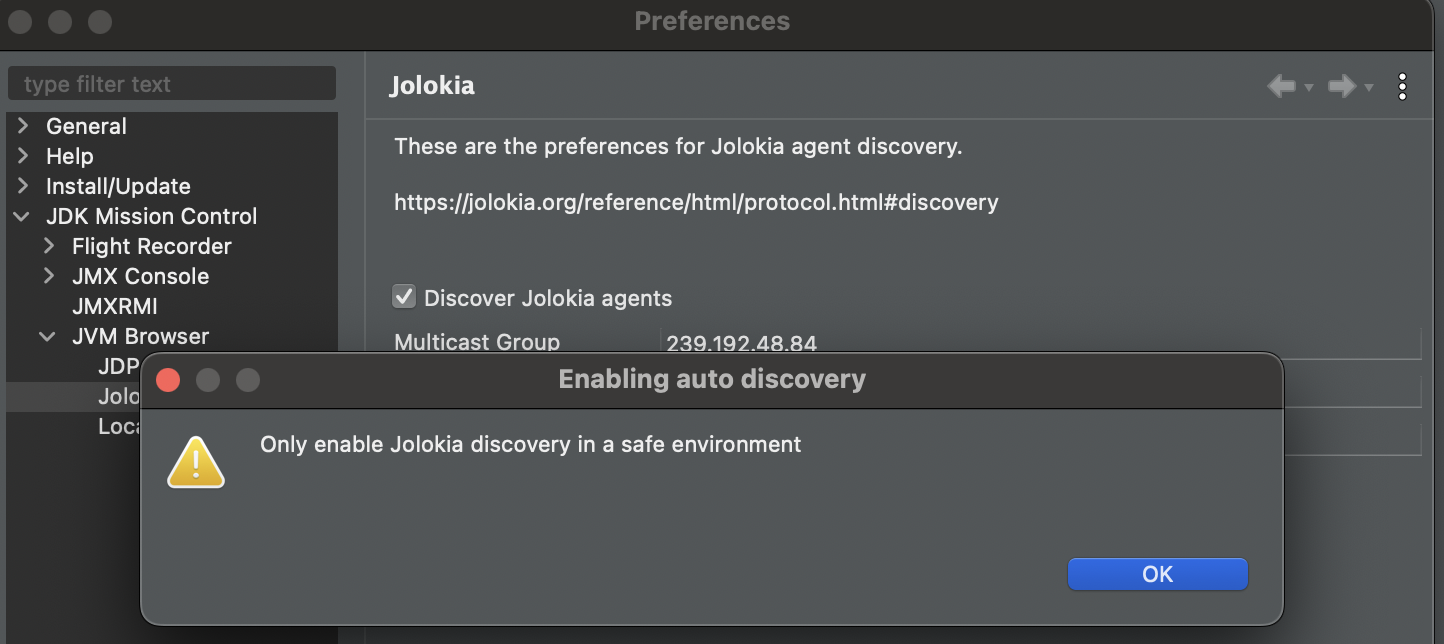This screenshot has height=644, width=1444.
Task: Click the yellow warning triangle icon
Action: pos(196,462)
